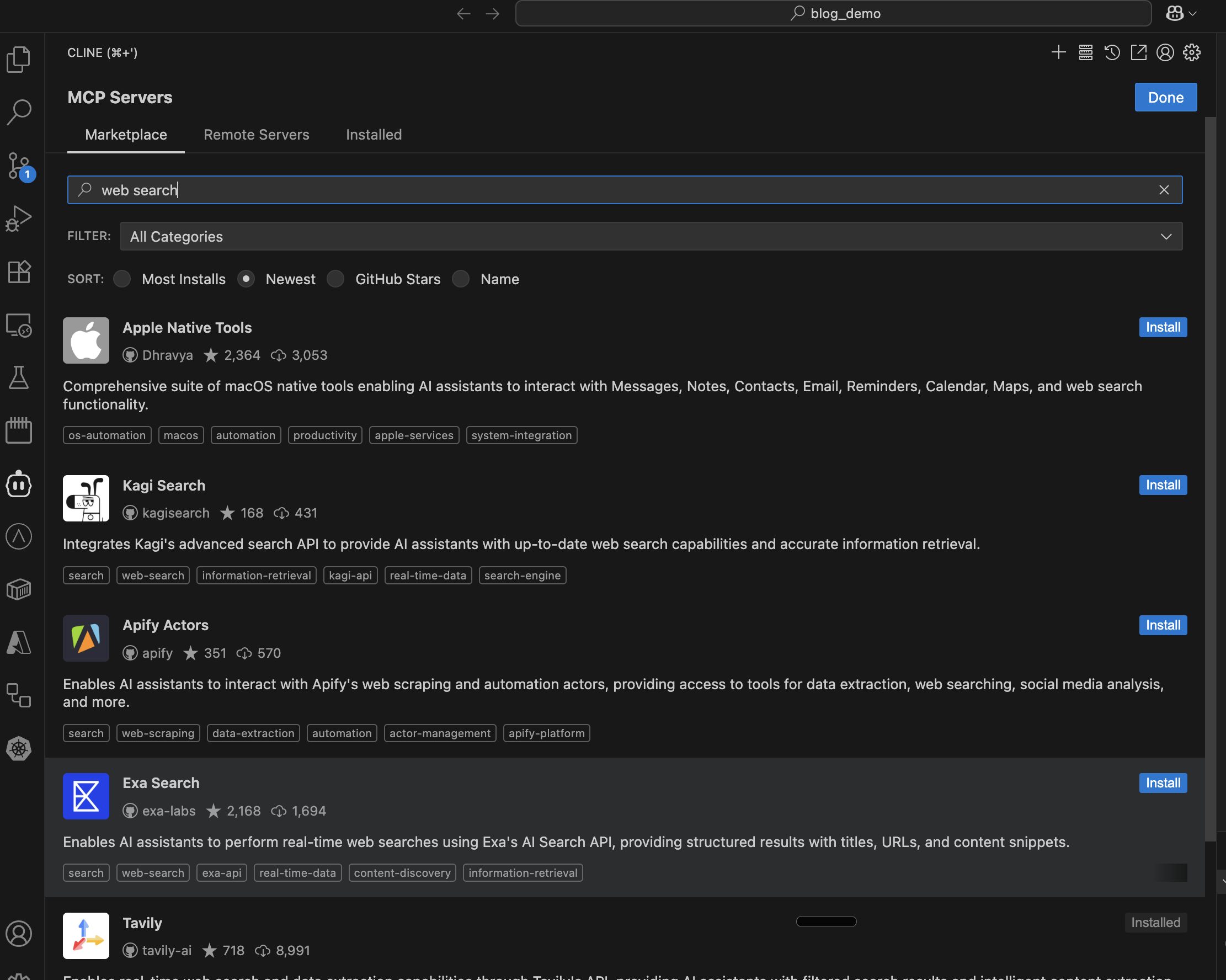Open Cline task history
This screenshot has height=980, width=1226.
click(x=1112, y=52)
